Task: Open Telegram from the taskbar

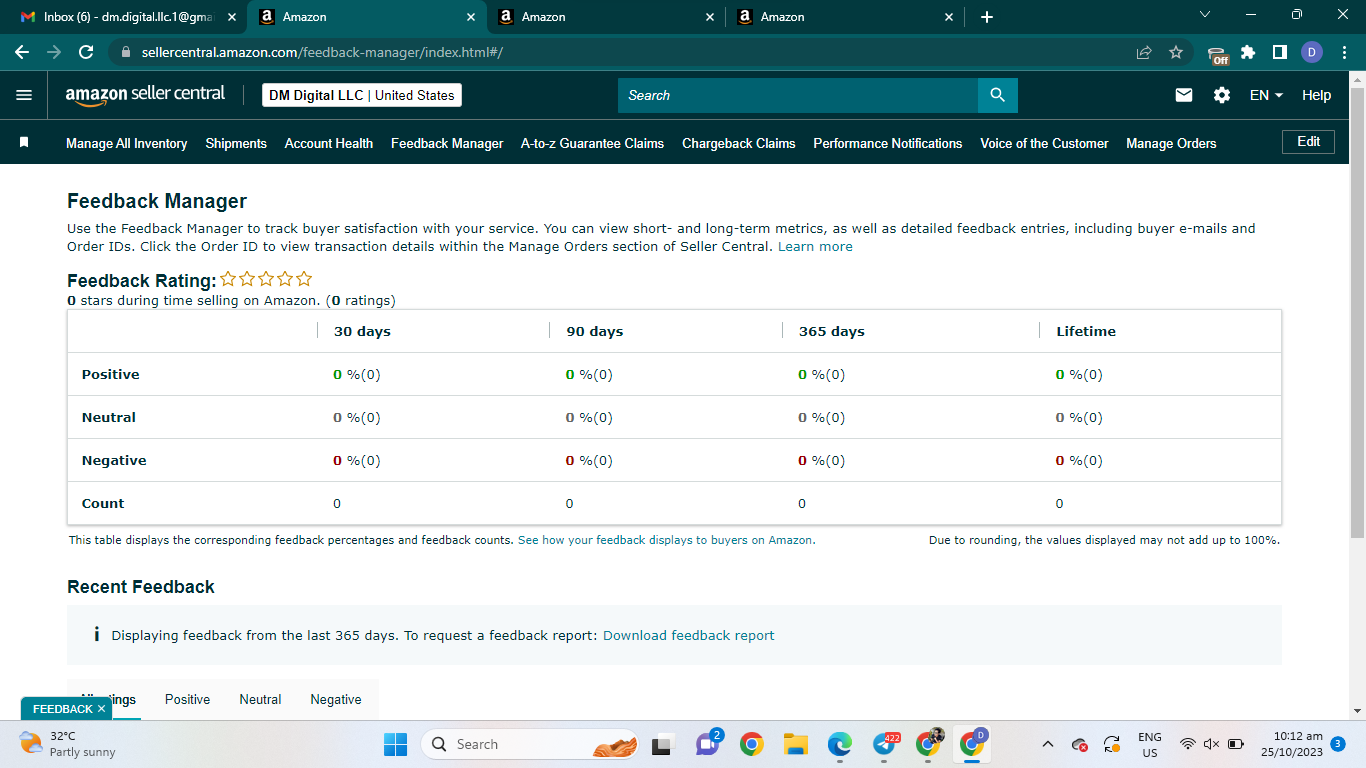Action: 885,744
